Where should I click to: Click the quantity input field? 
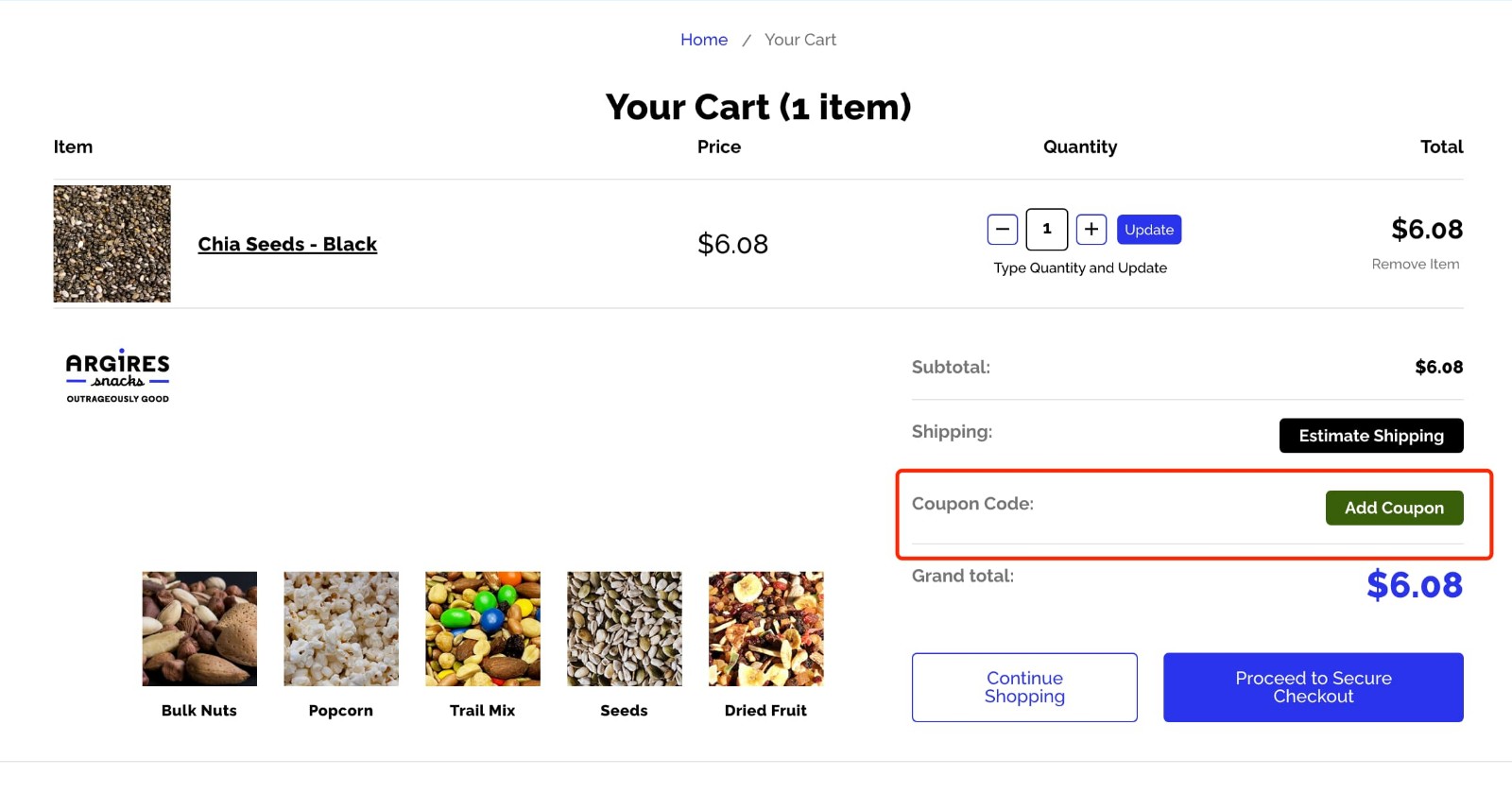pyautogui.click(x=1046, y=229)
